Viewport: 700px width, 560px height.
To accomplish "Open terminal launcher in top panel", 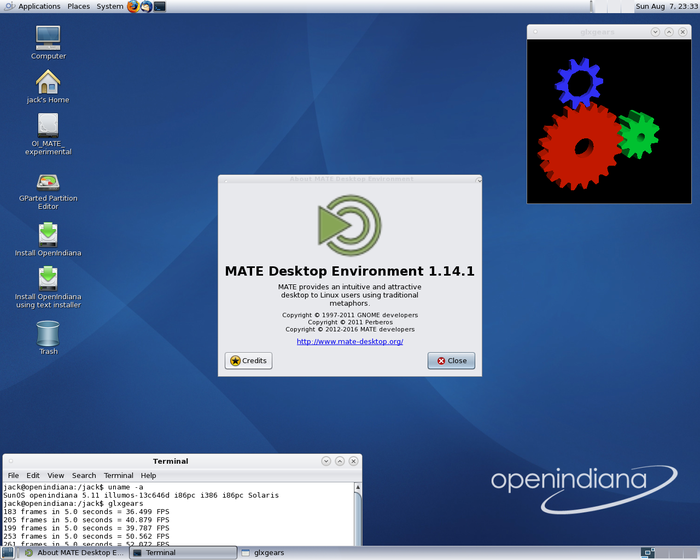I will point(160,6).
